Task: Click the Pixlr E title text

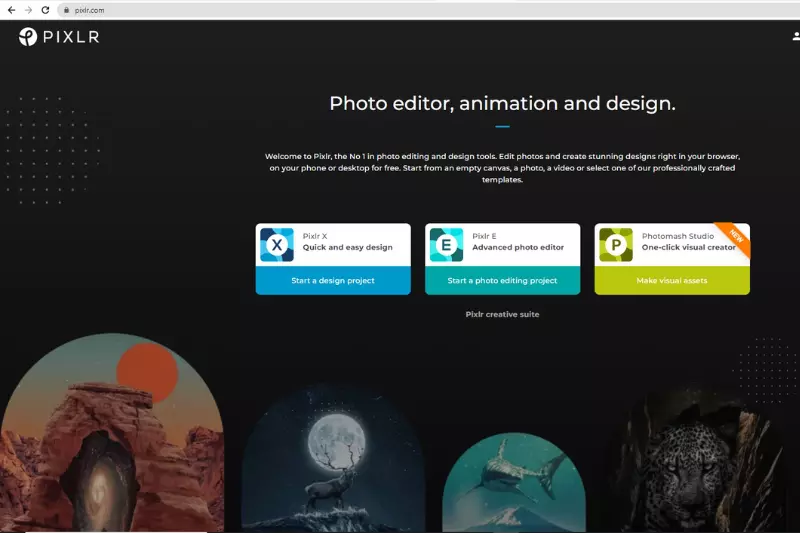Action: click(484, 236)
